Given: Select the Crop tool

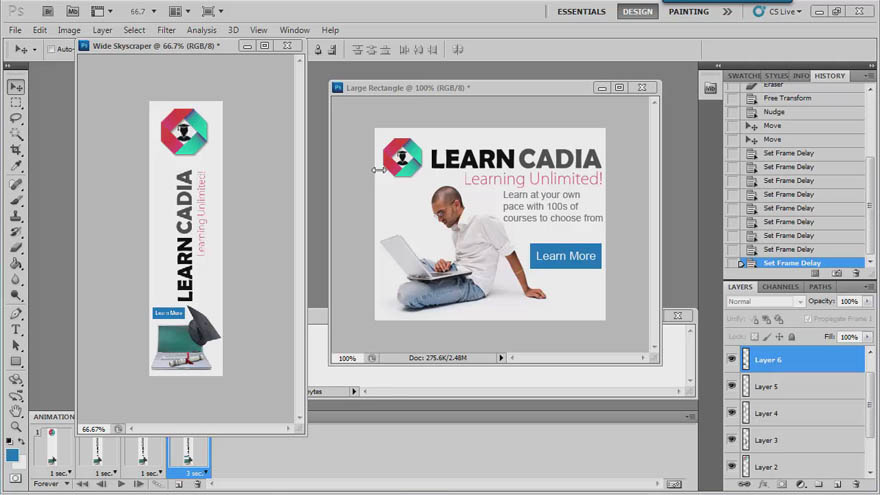Looking at the screenshot, I should [x=16, y=150].
